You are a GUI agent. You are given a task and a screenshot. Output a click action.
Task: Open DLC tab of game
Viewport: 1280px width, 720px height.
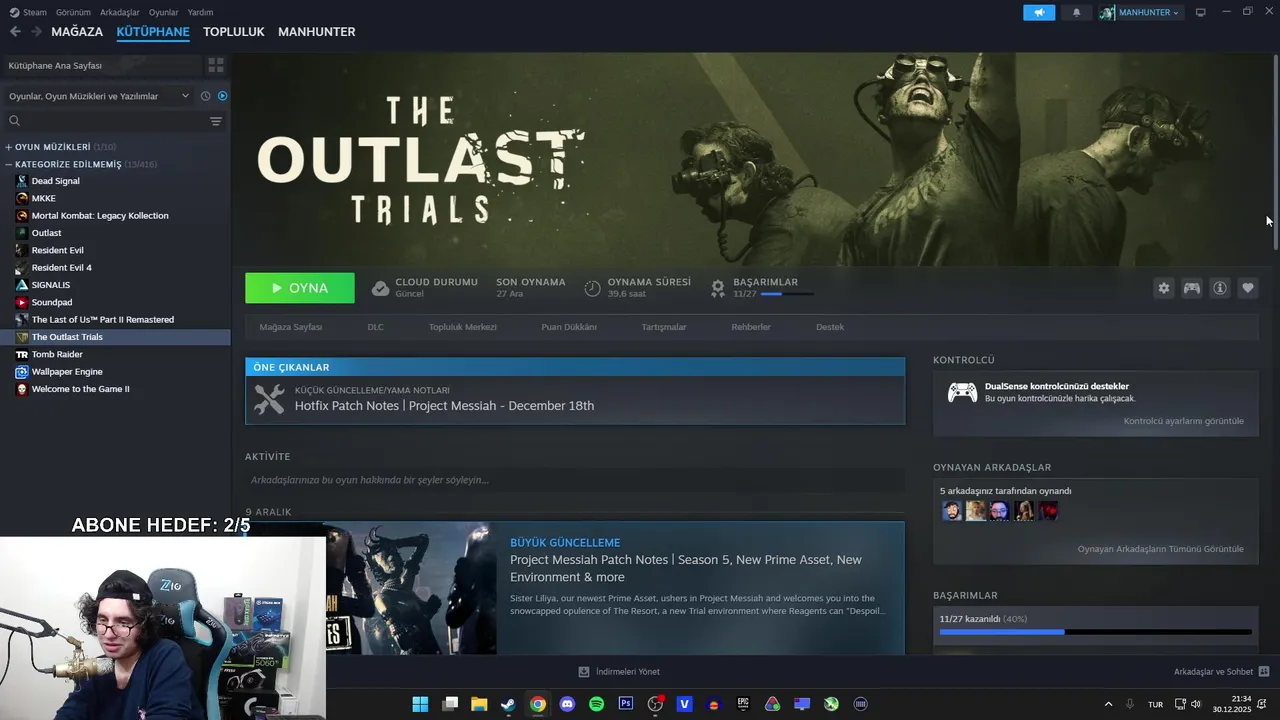coord(375,327)
